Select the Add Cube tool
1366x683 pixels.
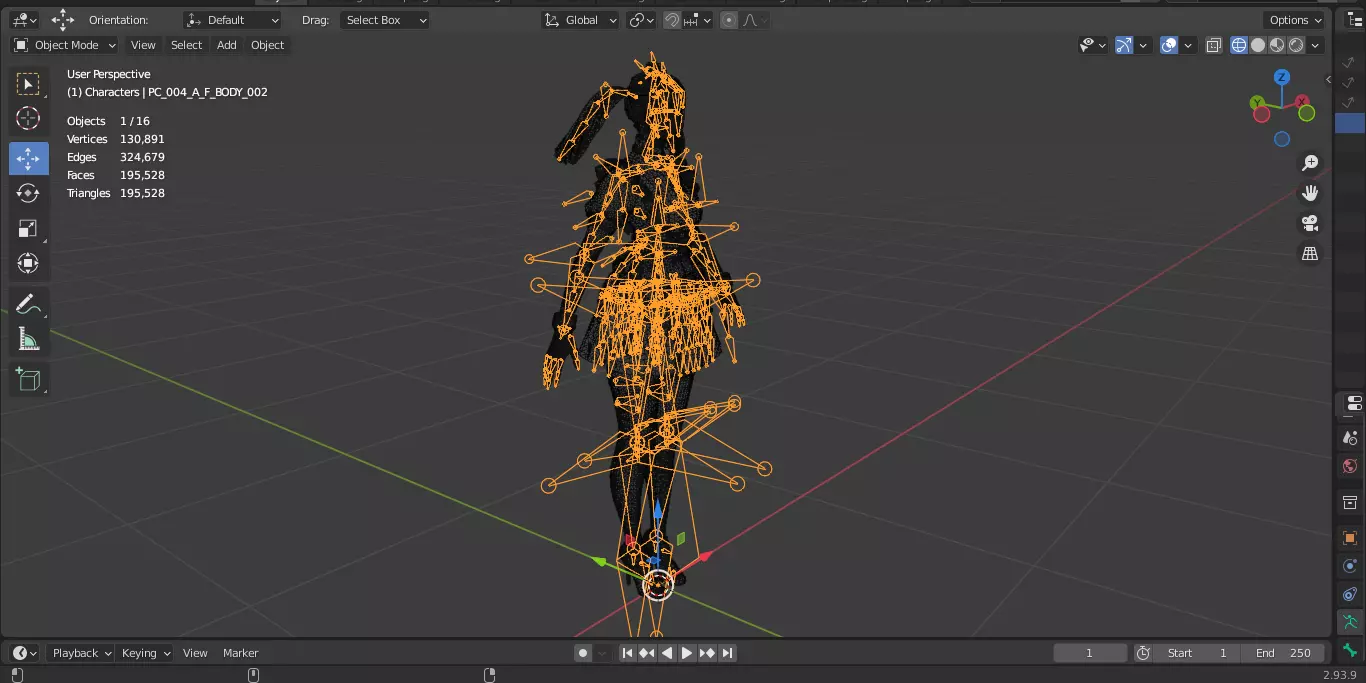[28, 379]
